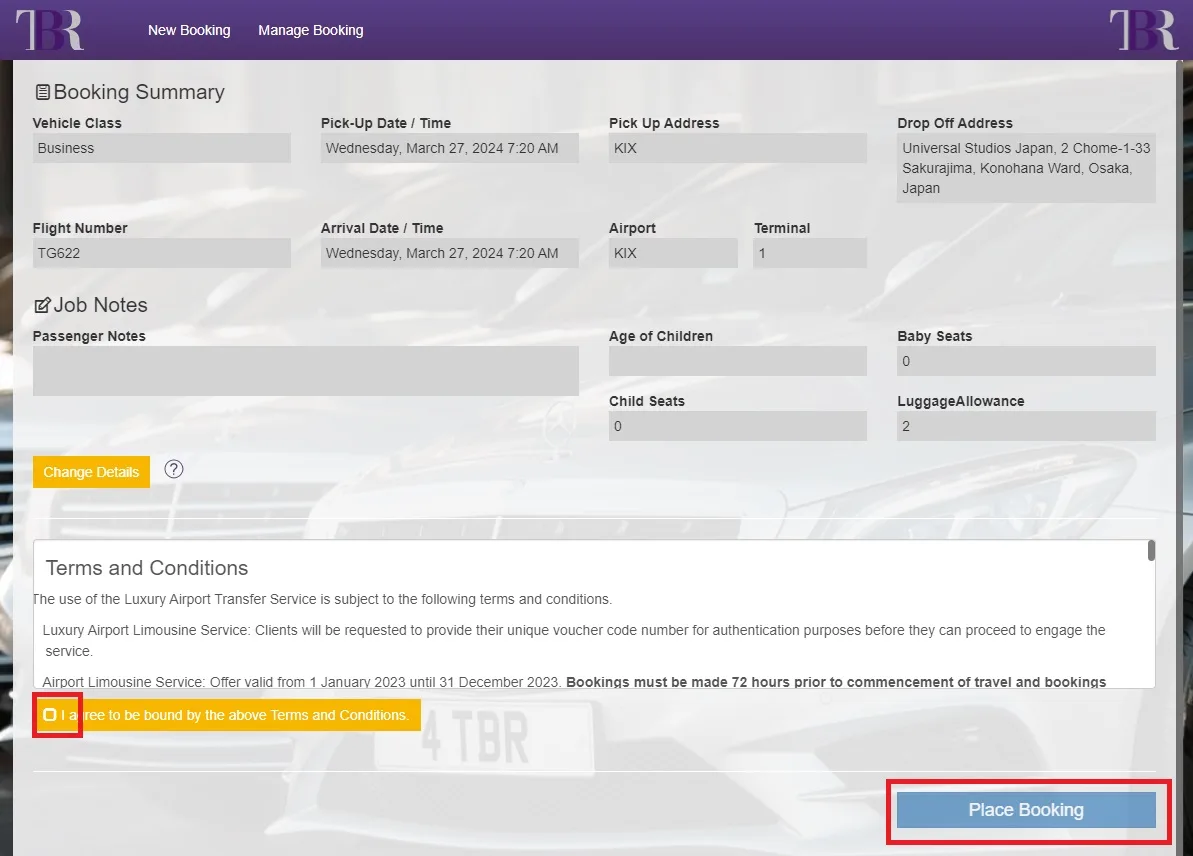Tick the agree to Terms and Conditions checkbox

[49, 714]
